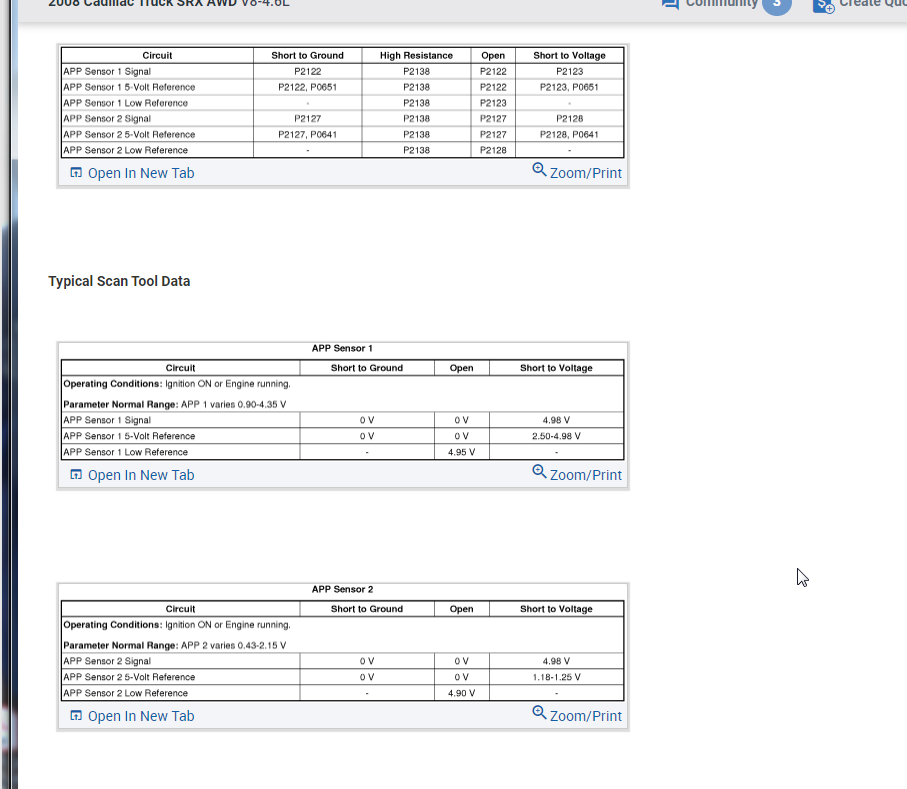Click new-tab icon under APP Sensor 1 table
Viewport: 907px width, 789px height.
pyautogui.click(x=76, y=474)
